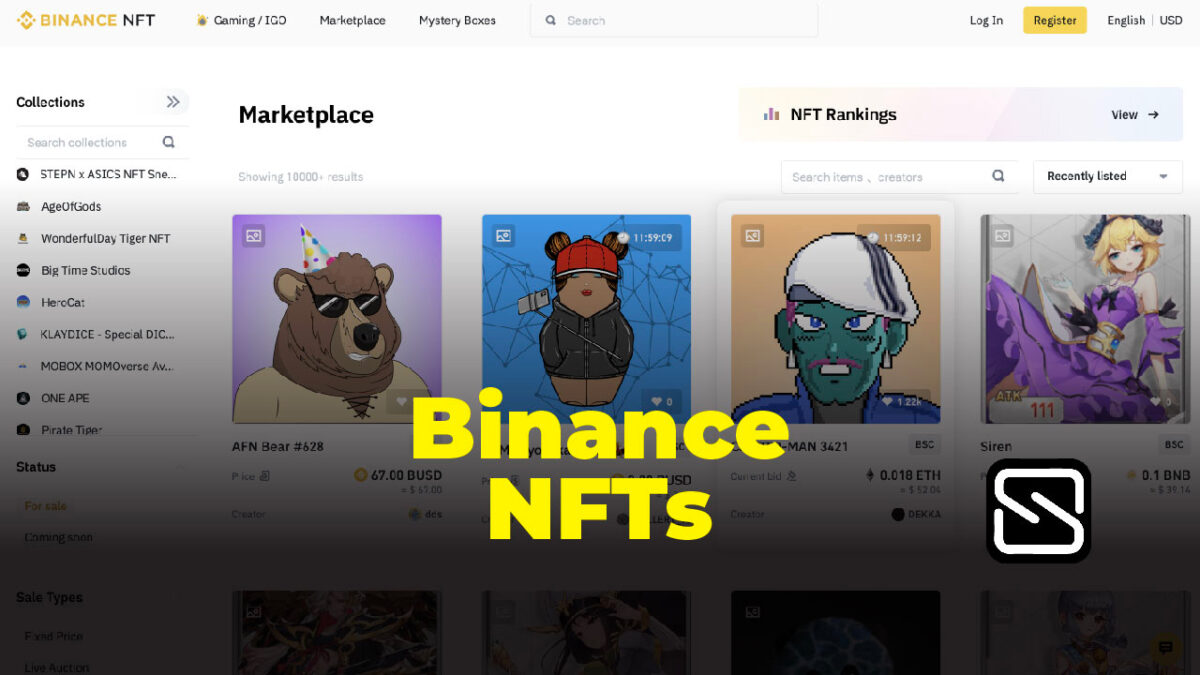Select the For sale status option
1200x675 pixels.
pyautogui.click(x=46, y=506)
